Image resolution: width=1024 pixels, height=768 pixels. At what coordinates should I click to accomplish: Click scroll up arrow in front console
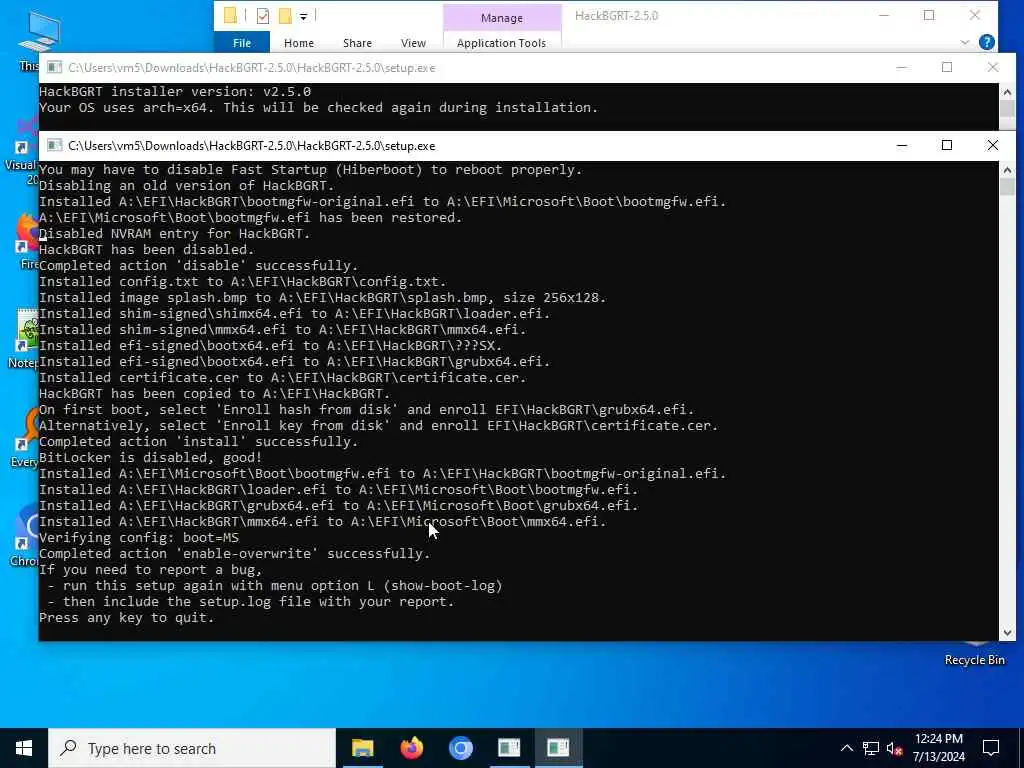(x=1006, y=170)
